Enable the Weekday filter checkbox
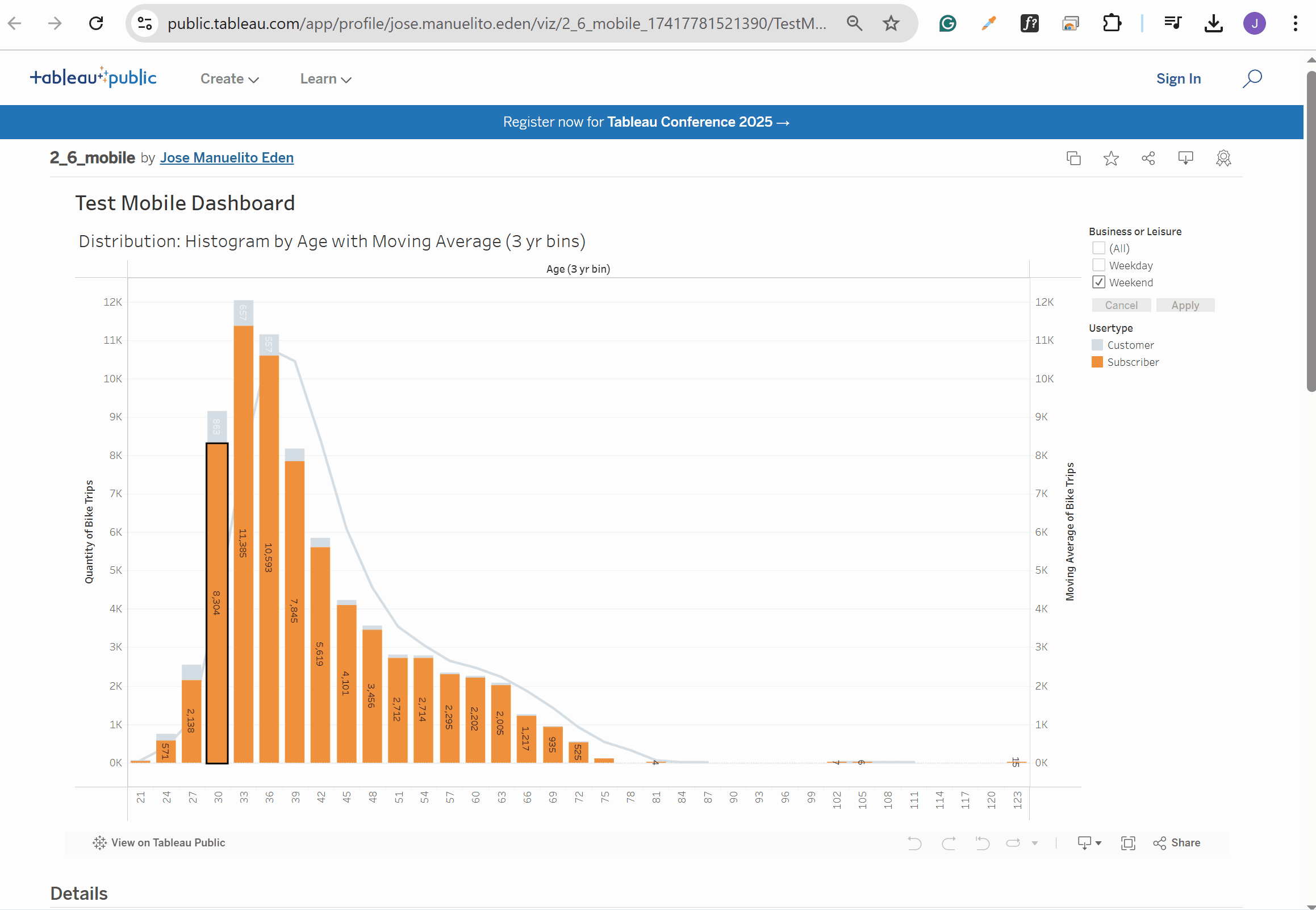The height and width of the screenshot is (910, 1316). point(1098,265)
